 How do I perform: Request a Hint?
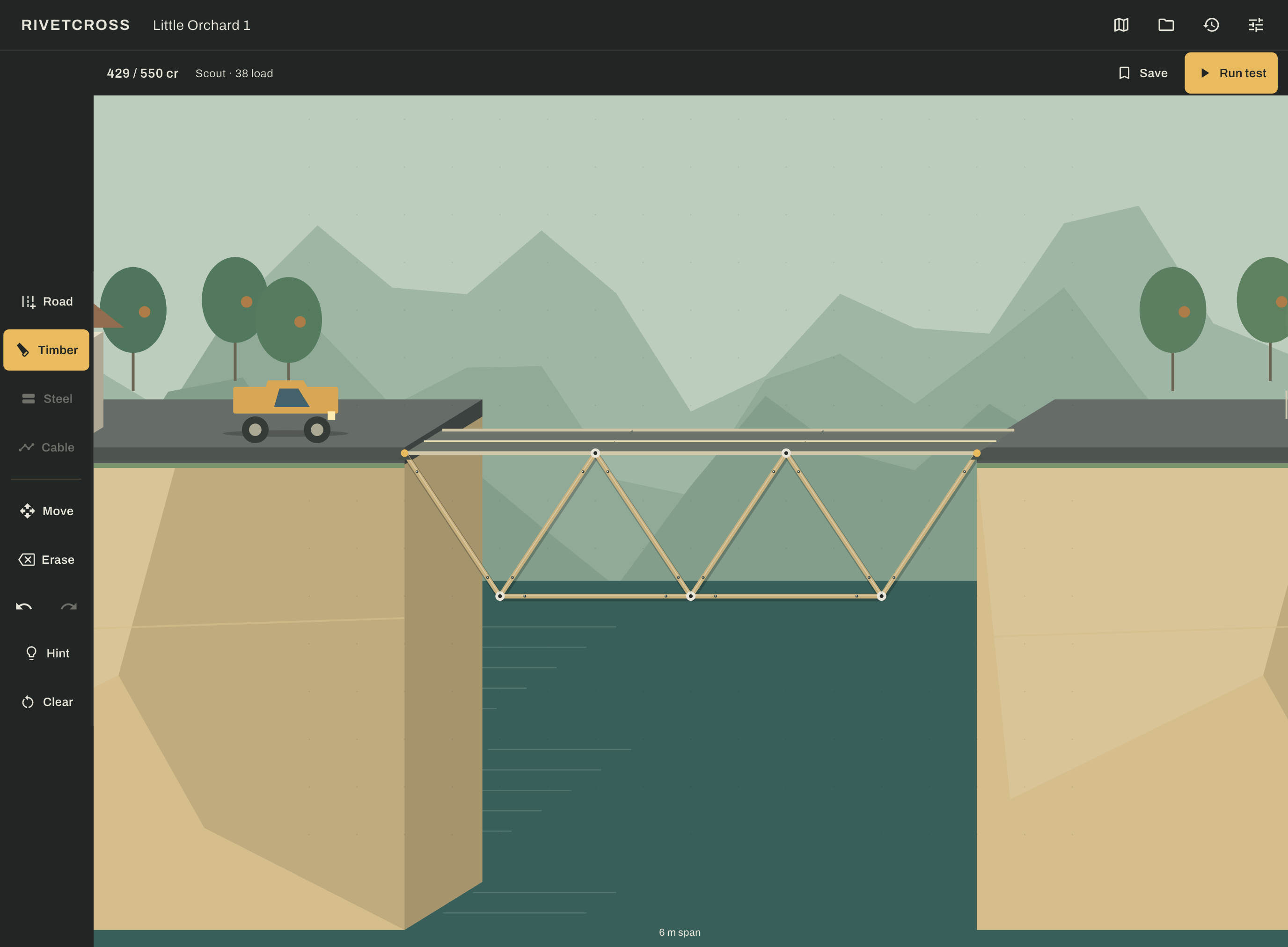(x=46, y=654)
